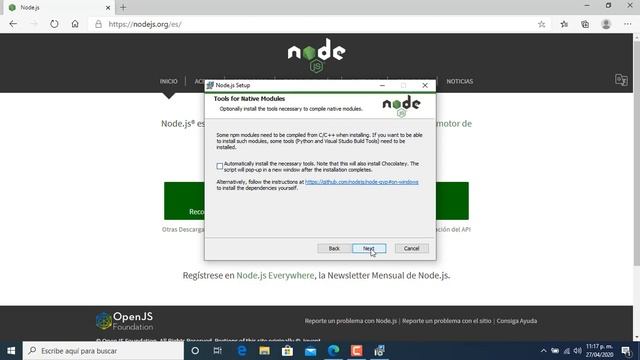The image size is (640, 360).
Task: Open the node-gyp GitHub instructions link
Action: click(362, 182)
